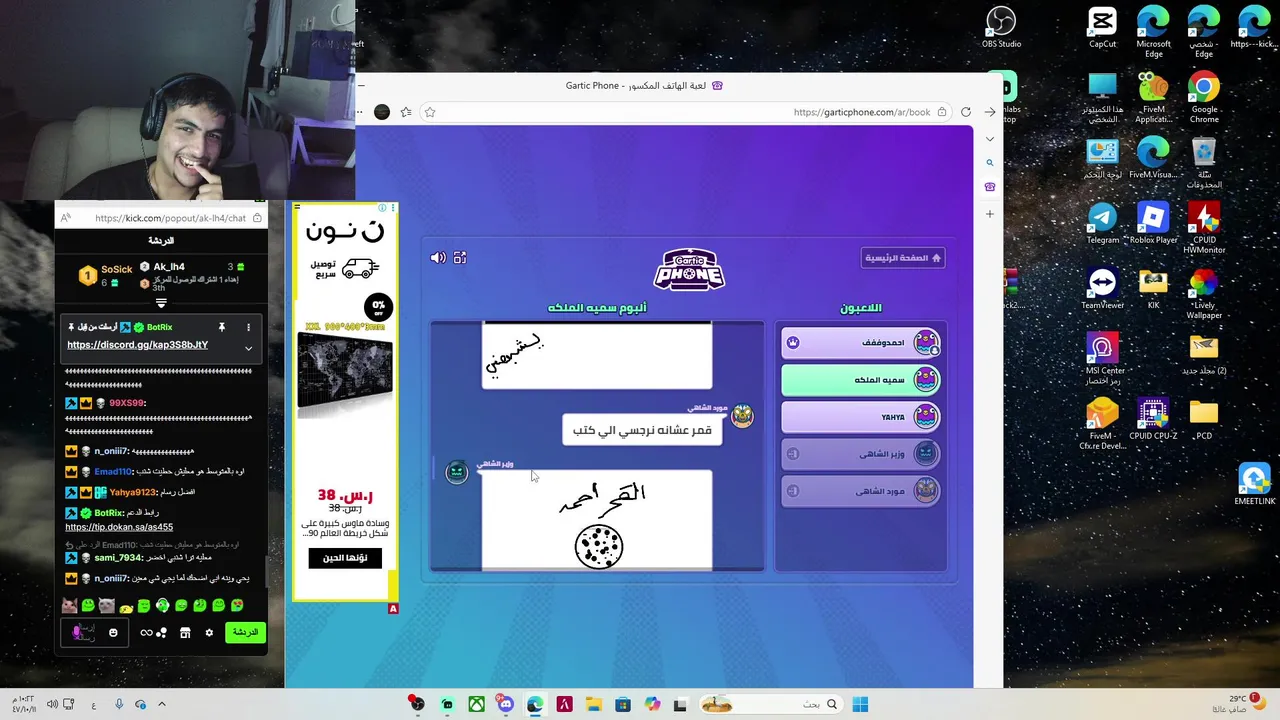The width and height of the screenshot is (1280, 720).
Task: Open the tip.dokan.sa support link
Action: pyautogui.click(x=119, y=527)
